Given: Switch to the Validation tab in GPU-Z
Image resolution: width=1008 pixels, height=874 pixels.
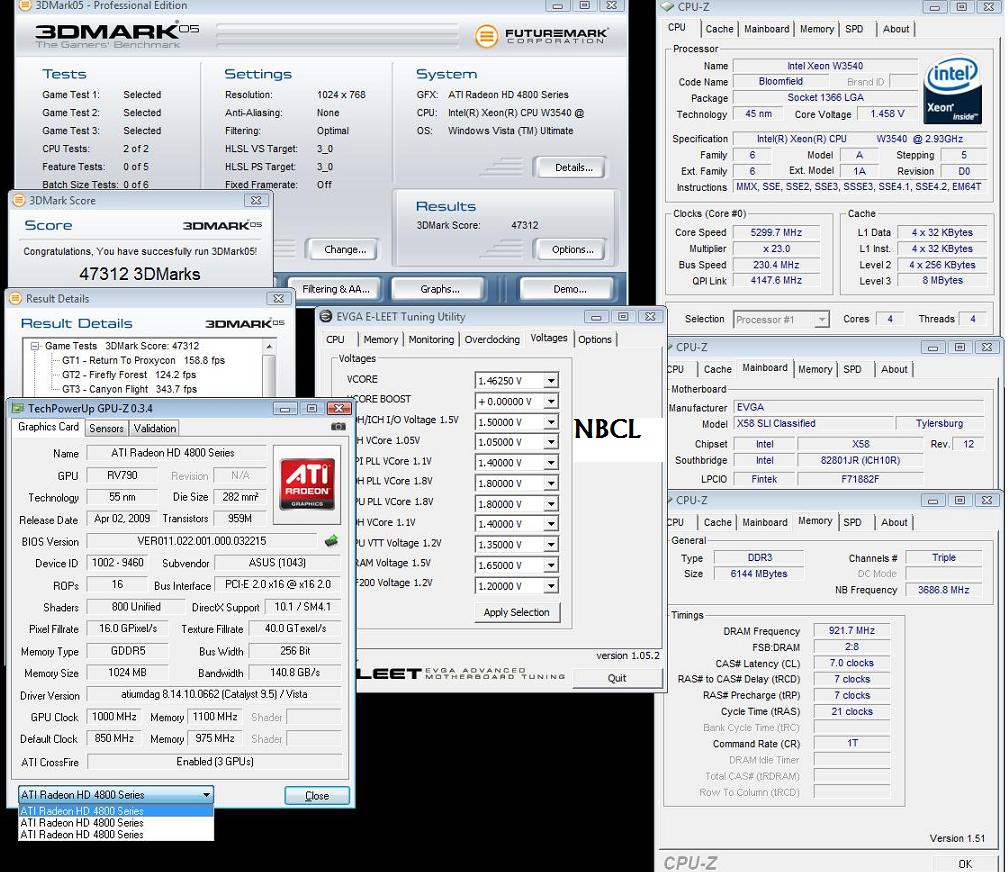Looking at the screenshot, I should (x=154, y=429).
